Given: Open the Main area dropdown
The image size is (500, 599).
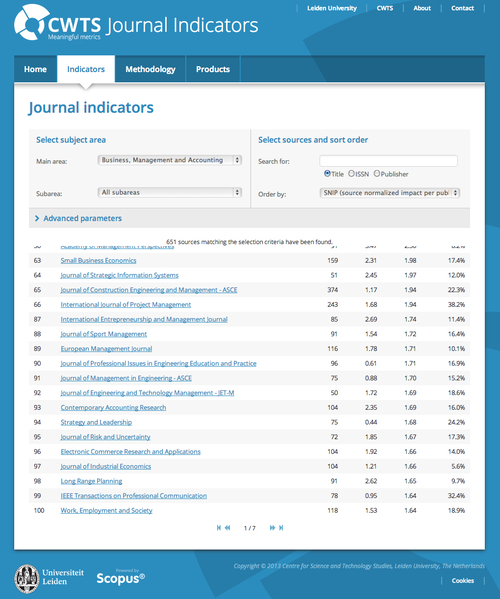Looking at the screenshot, I should 170,160.
